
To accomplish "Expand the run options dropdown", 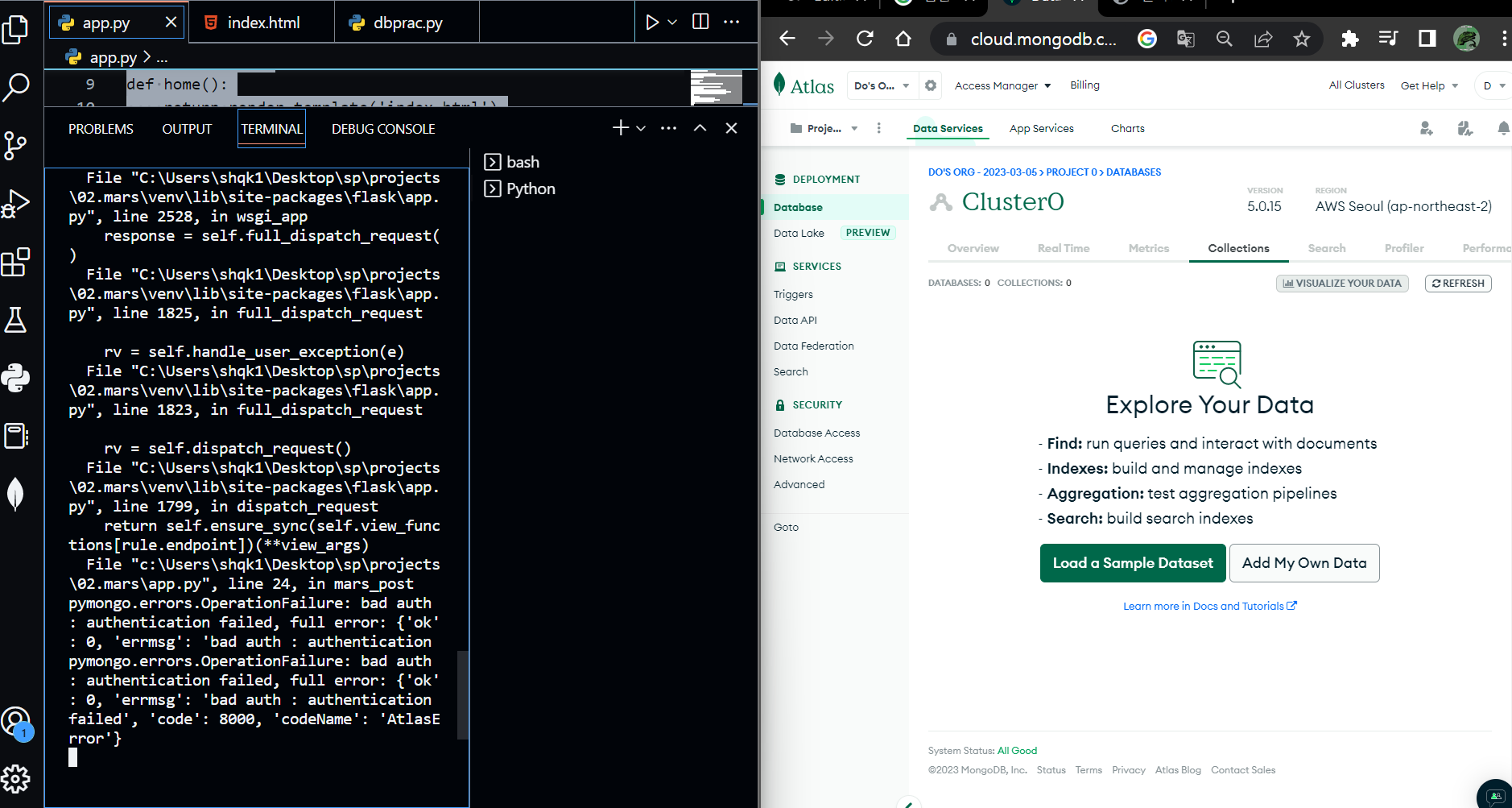I will tap(672, 22).
